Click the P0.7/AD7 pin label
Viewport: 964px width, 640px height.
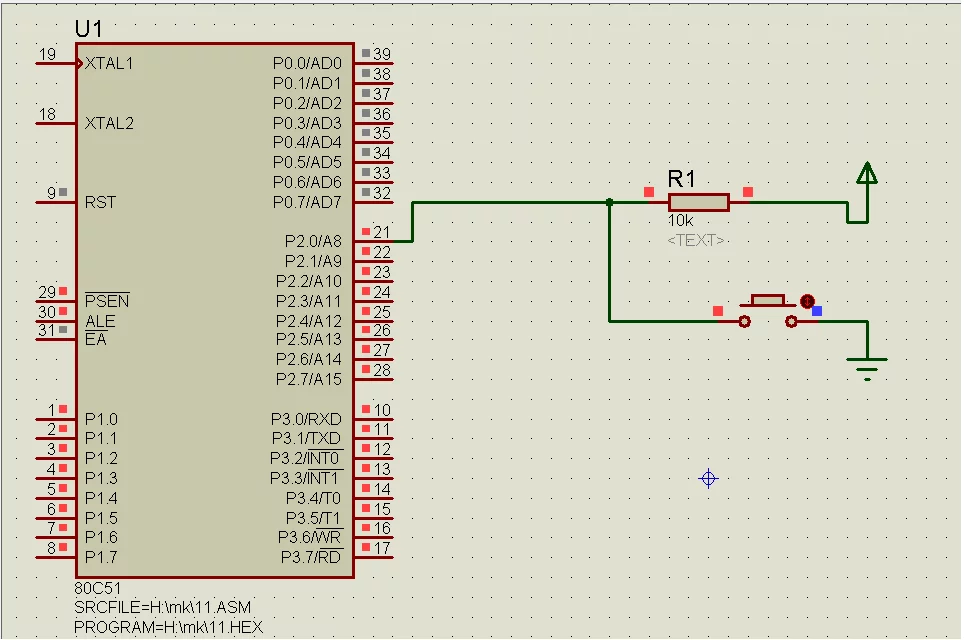(x=307, y=202)
